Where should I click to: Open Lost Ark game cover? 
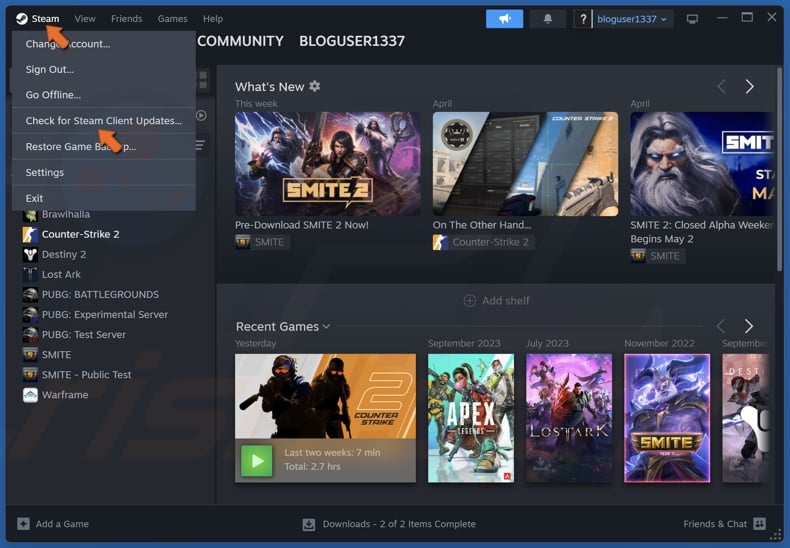click(569, 418)
